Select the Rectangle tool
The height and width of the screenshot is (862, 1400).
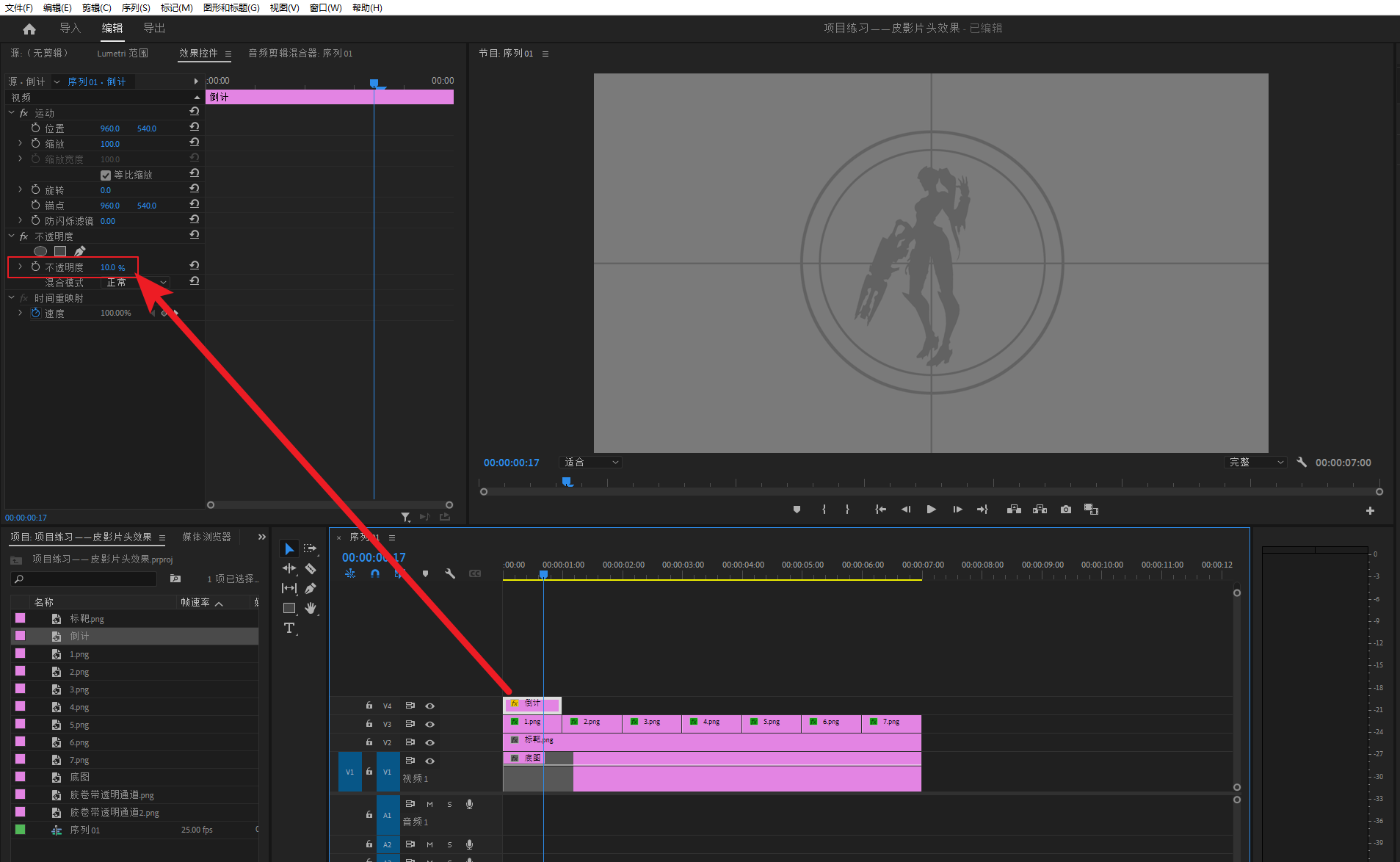(289, 608)
